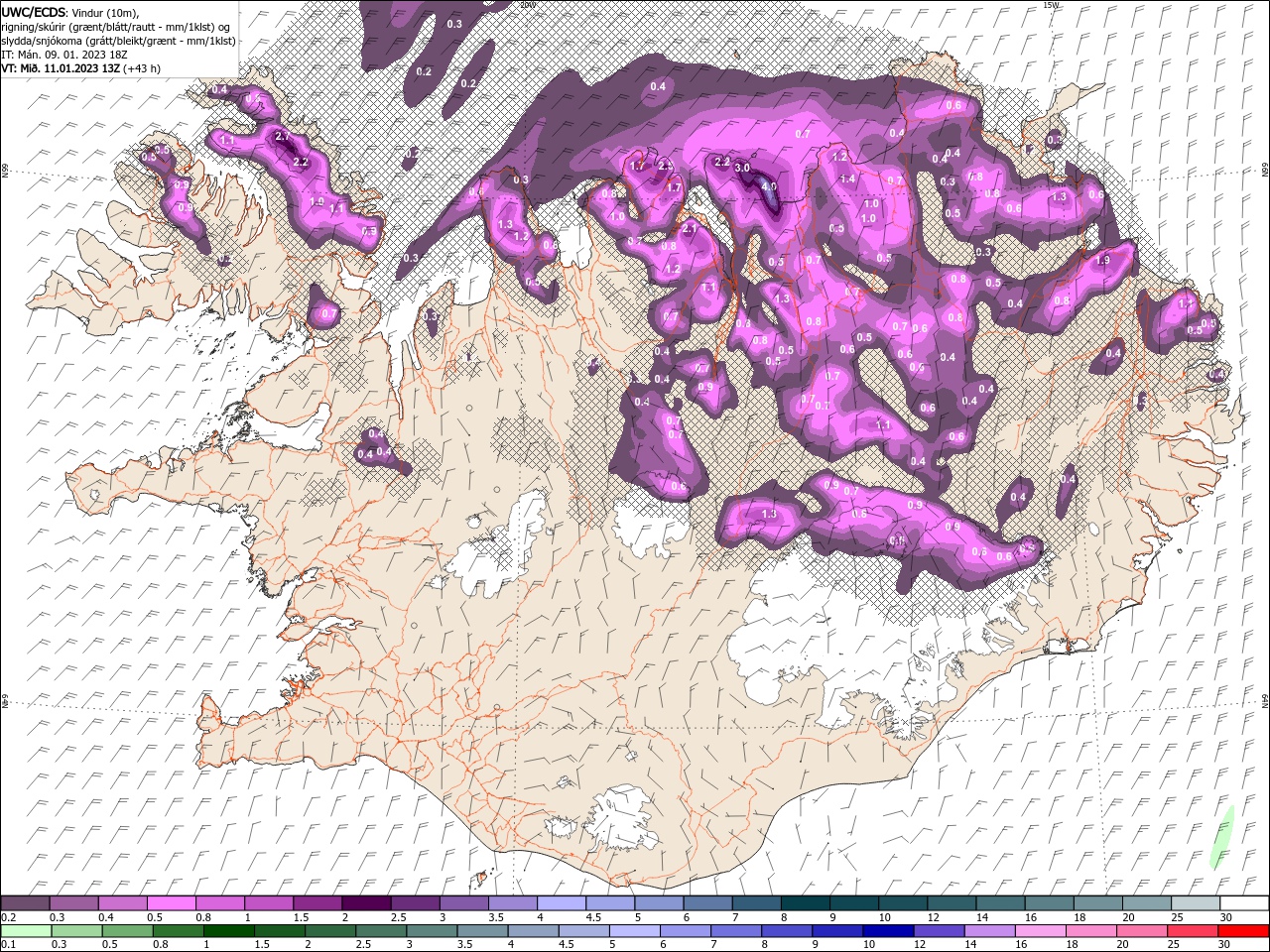Select lower scale light pink swatch labeled 16

[1040, 931]
